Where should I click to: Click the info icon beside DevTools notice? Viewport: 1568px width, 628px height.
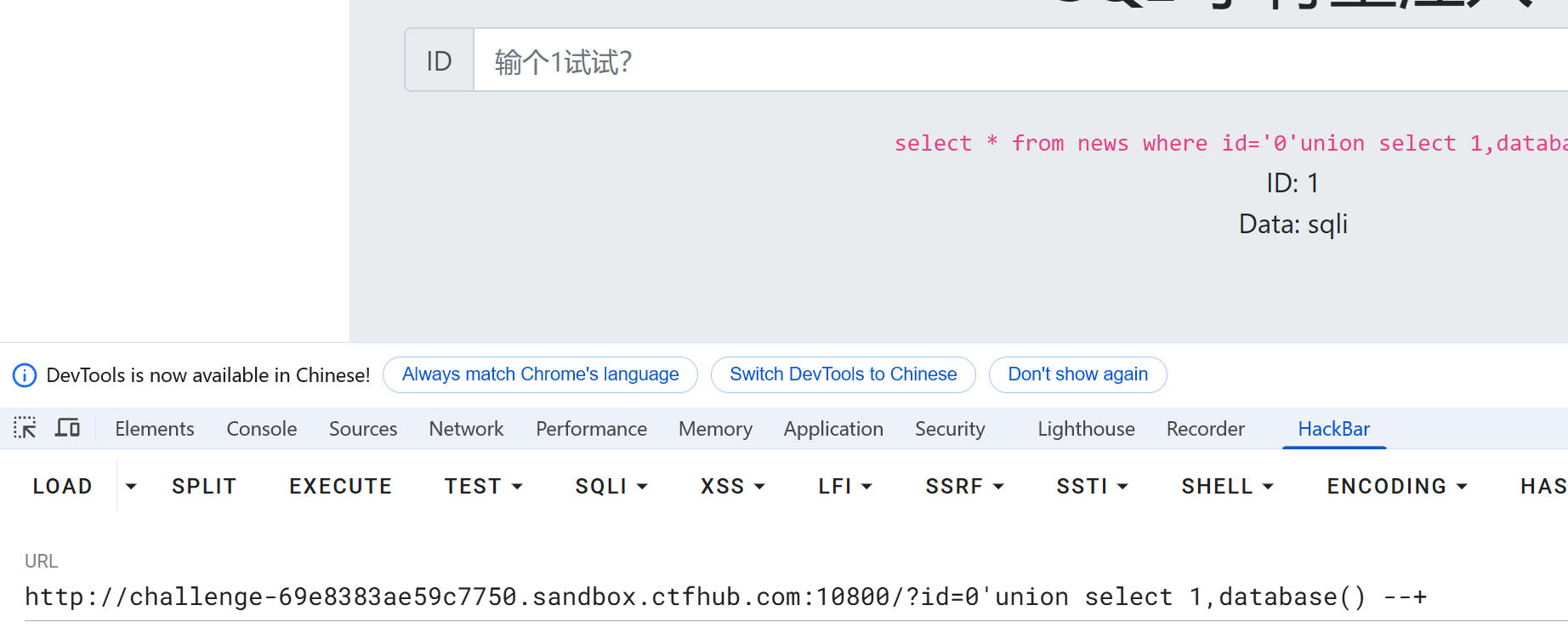tap(25, 375)
